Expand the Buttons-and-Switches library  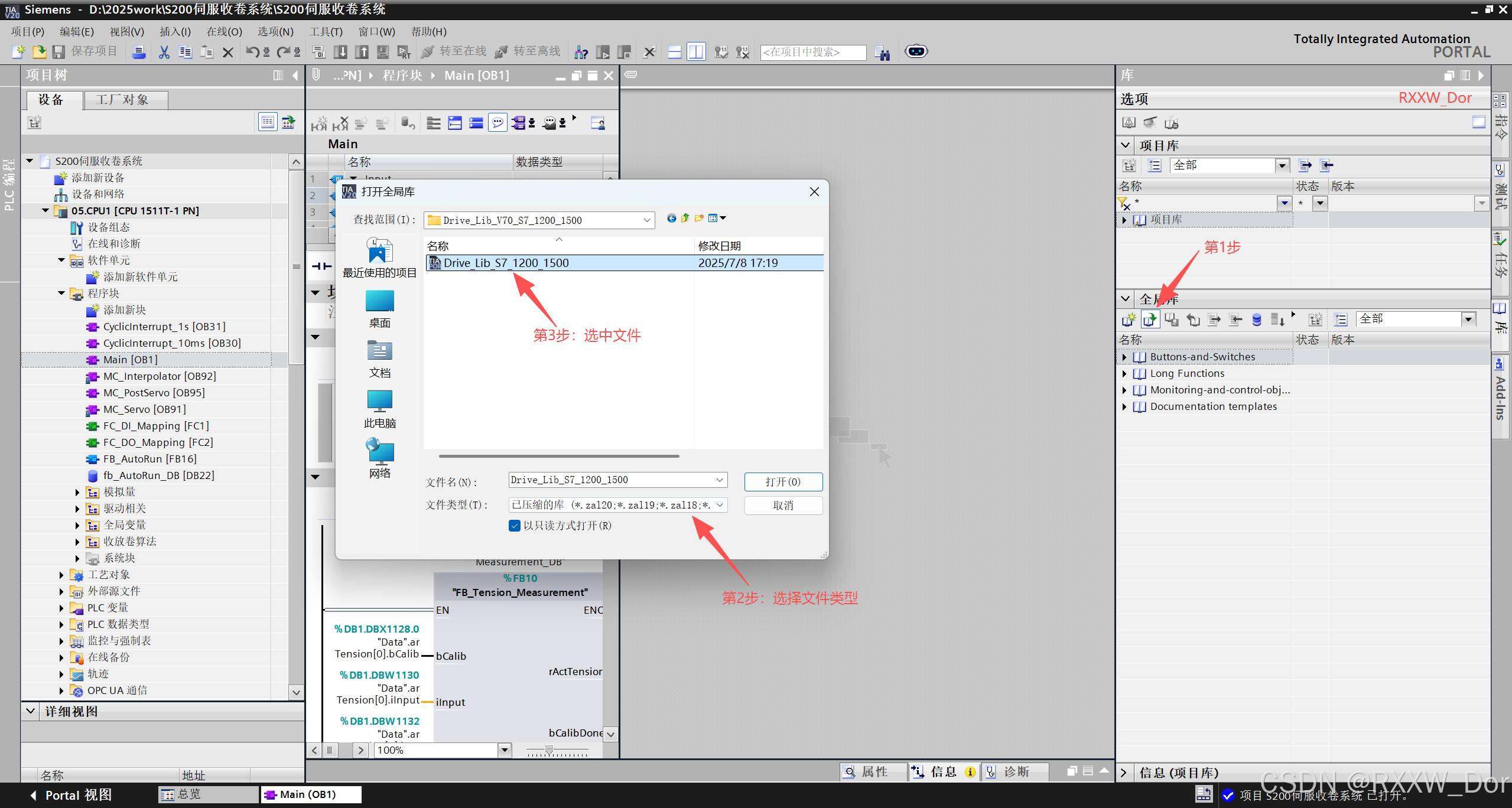pos(1124,357)
